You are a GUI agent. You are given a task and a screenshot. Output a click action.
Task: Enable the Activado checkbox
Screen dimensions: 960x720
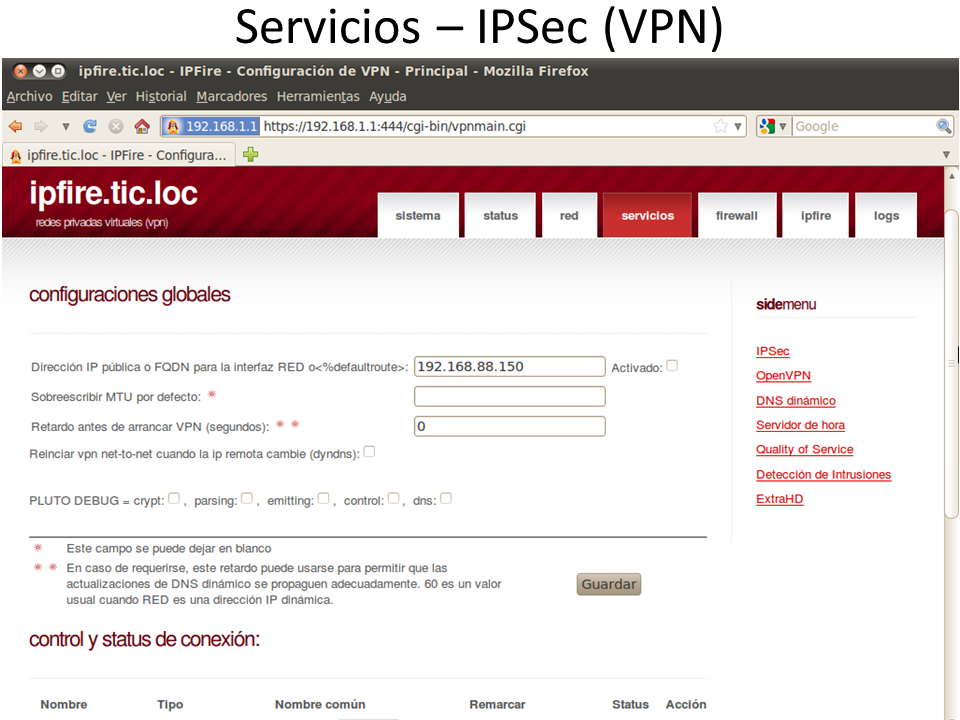[672, 366]
